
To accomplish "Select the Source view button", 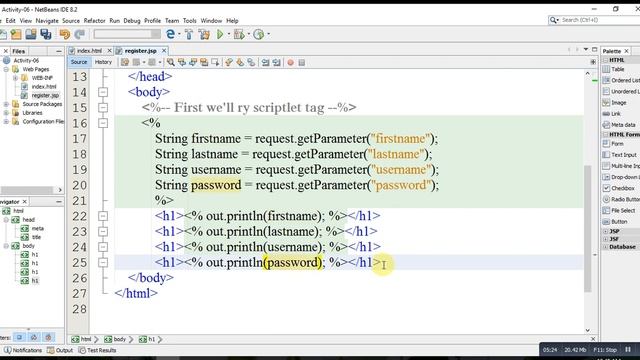I will (79, 62).
